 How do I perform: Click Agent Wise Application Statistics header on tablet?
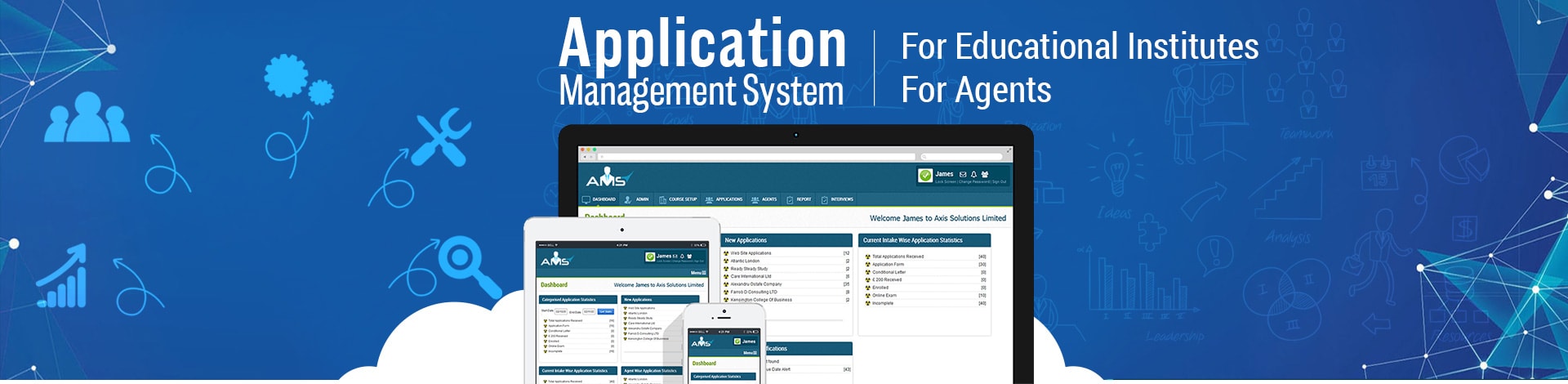click(652, 371)
